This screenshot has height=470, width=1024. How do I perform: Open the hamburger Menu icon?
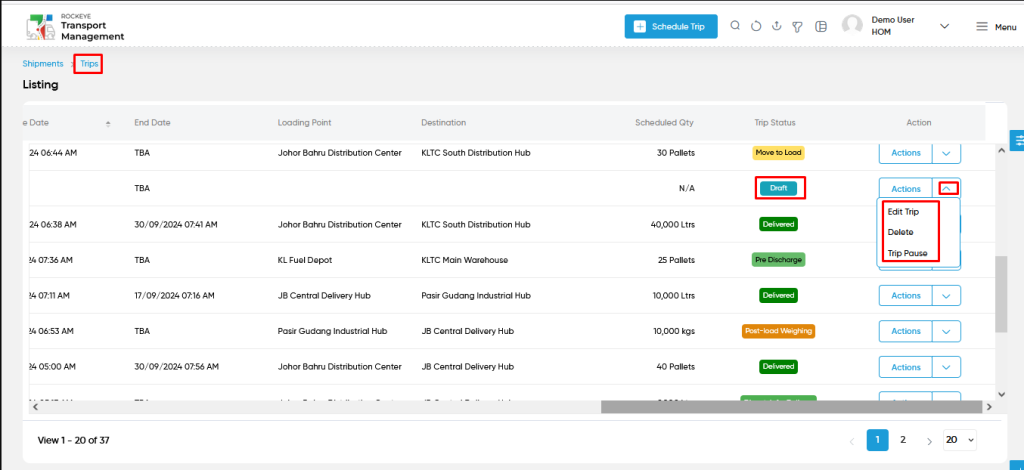pos(982,26)
